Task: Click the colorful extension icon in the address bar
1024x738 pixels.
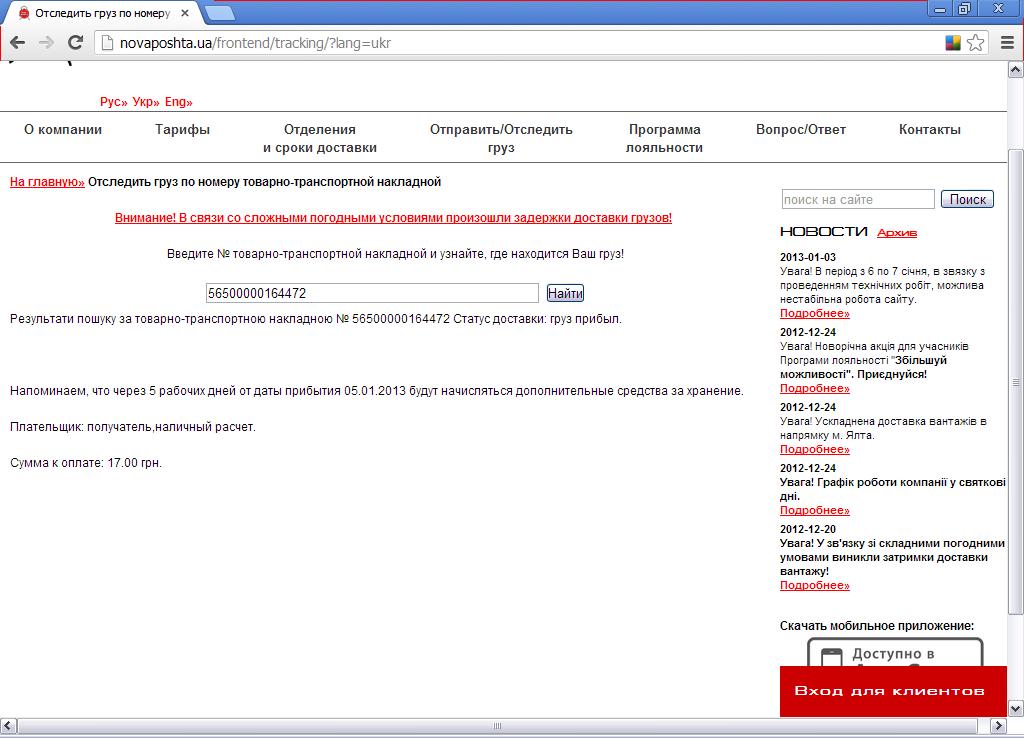Action: pos(953,43)
